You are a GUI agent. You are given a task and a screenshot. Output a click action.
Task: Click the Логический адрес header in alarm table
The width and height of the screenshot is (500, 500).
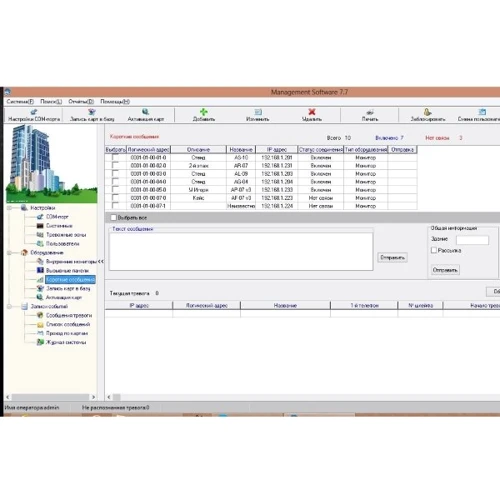click(207, 305)
